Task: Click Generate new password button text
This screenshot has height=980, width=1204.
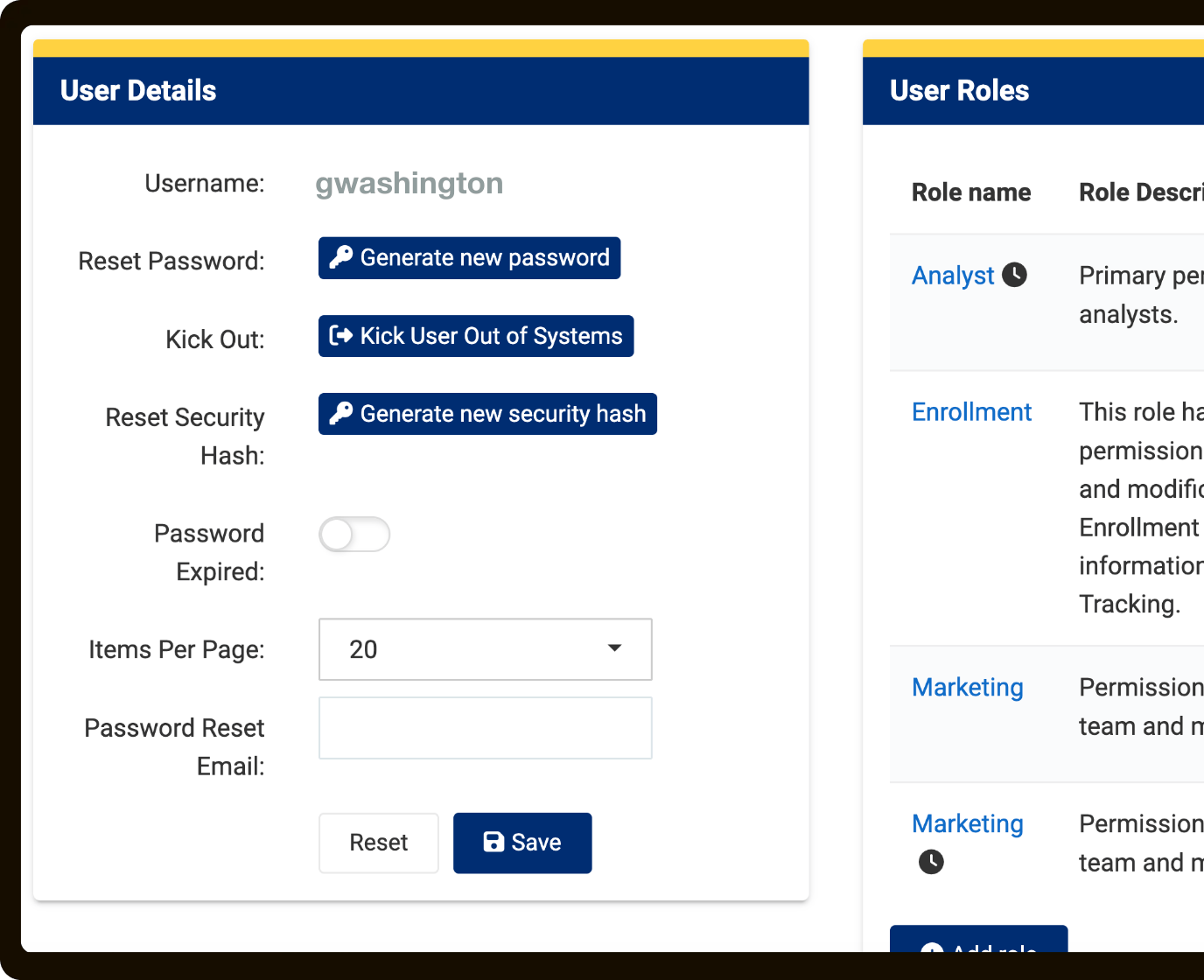Action: pyautogui.click(x=485, y=257)
